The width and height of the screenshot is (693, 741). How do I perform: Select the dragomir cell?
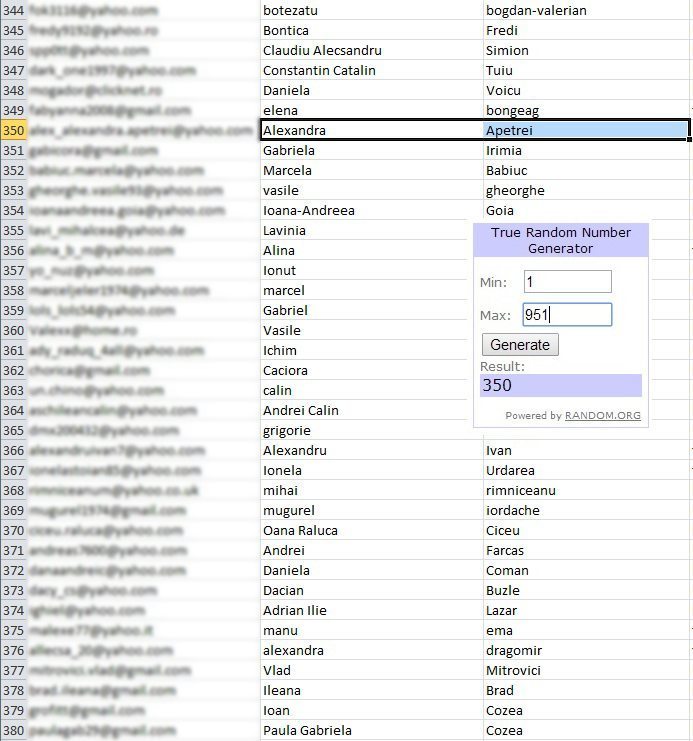[x=586, y=651]
